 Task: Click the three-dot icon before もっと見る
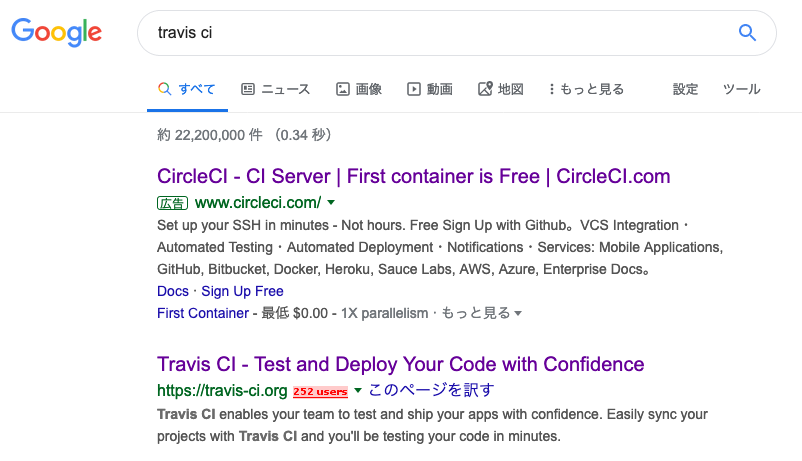[551, 89]
